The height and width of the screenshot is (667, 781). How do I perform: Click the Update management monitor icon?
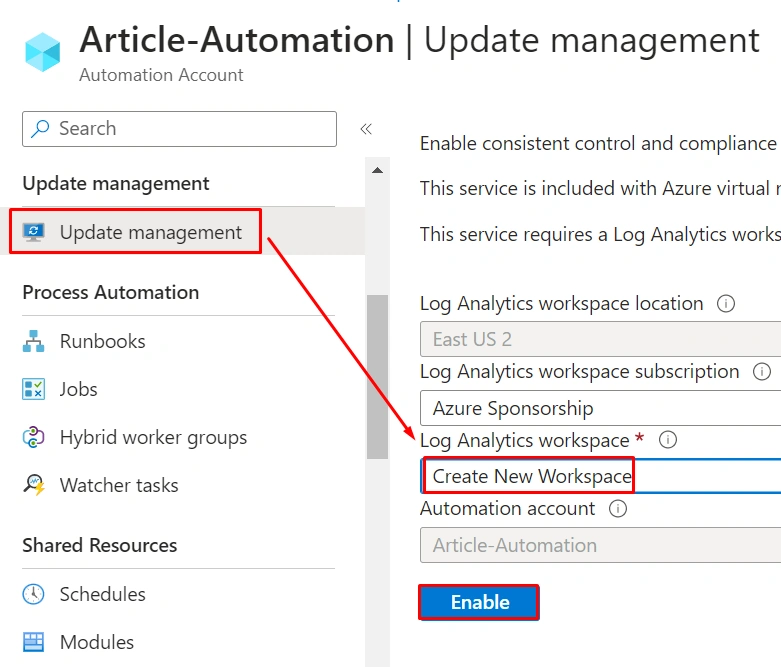(33, 232)
